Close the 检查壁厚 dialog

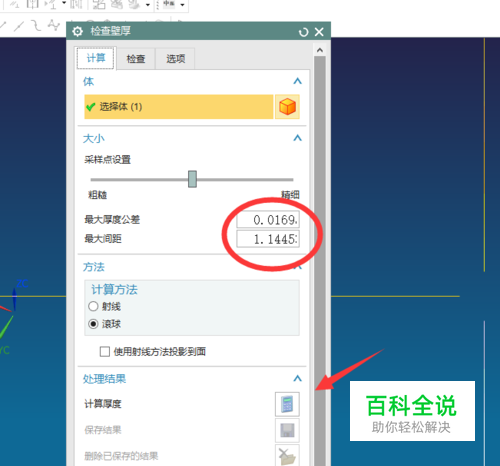[x=319, y=32]
